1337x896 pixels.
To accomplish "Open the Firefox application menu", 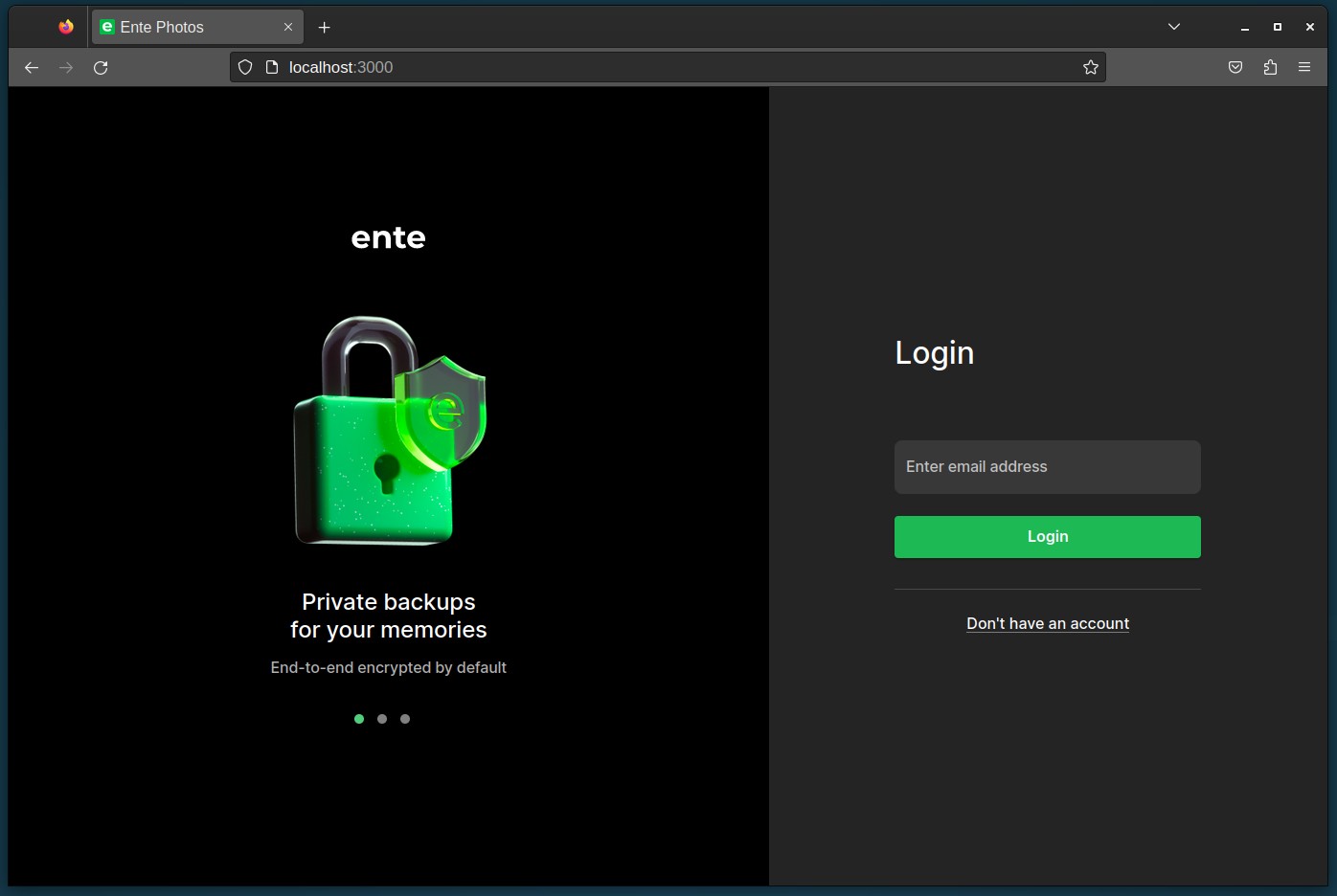I will click(x=1304, y=67).
